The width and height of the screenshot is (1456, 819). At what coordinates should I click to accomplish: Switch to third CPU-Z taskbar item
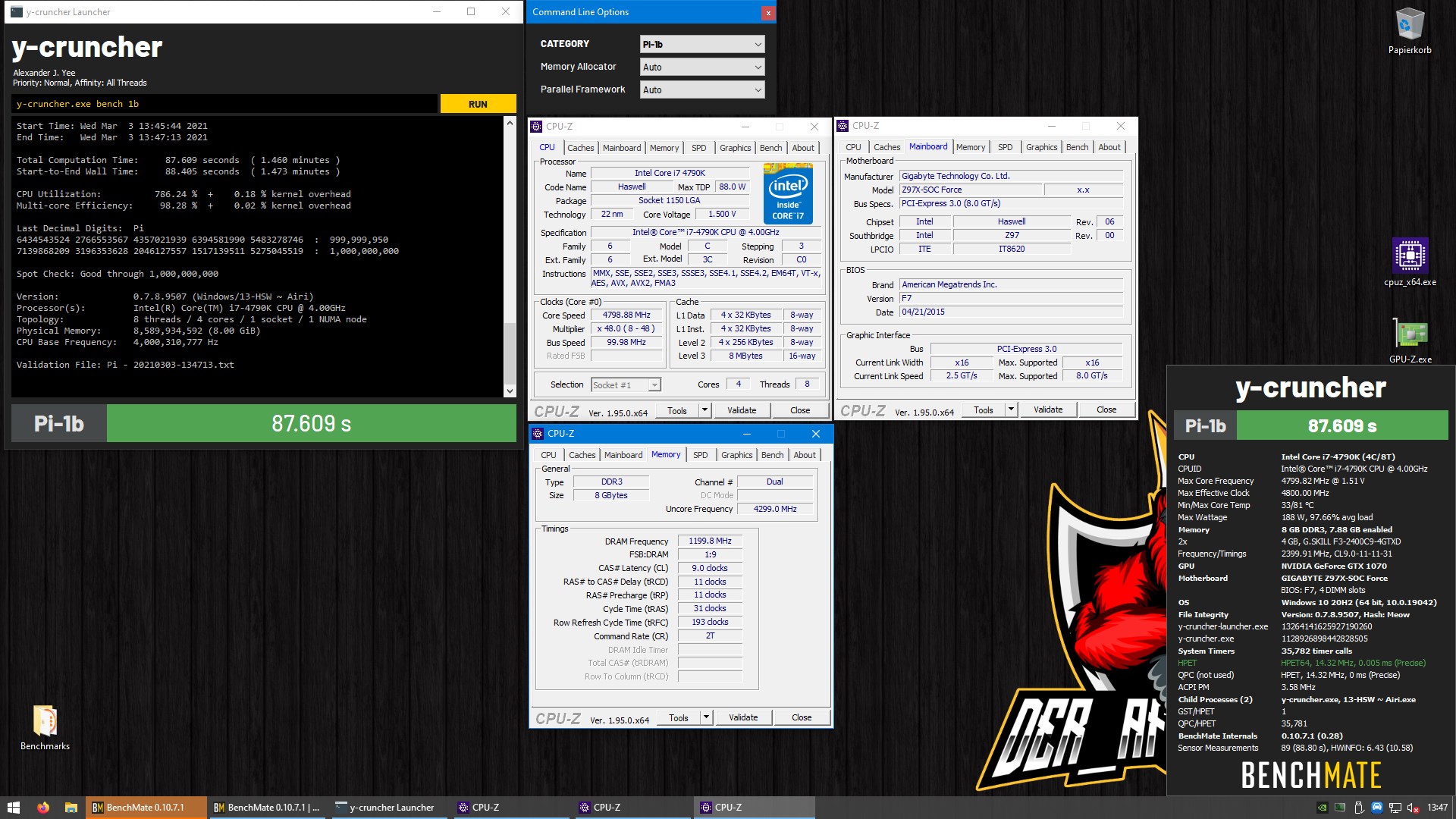753,808
